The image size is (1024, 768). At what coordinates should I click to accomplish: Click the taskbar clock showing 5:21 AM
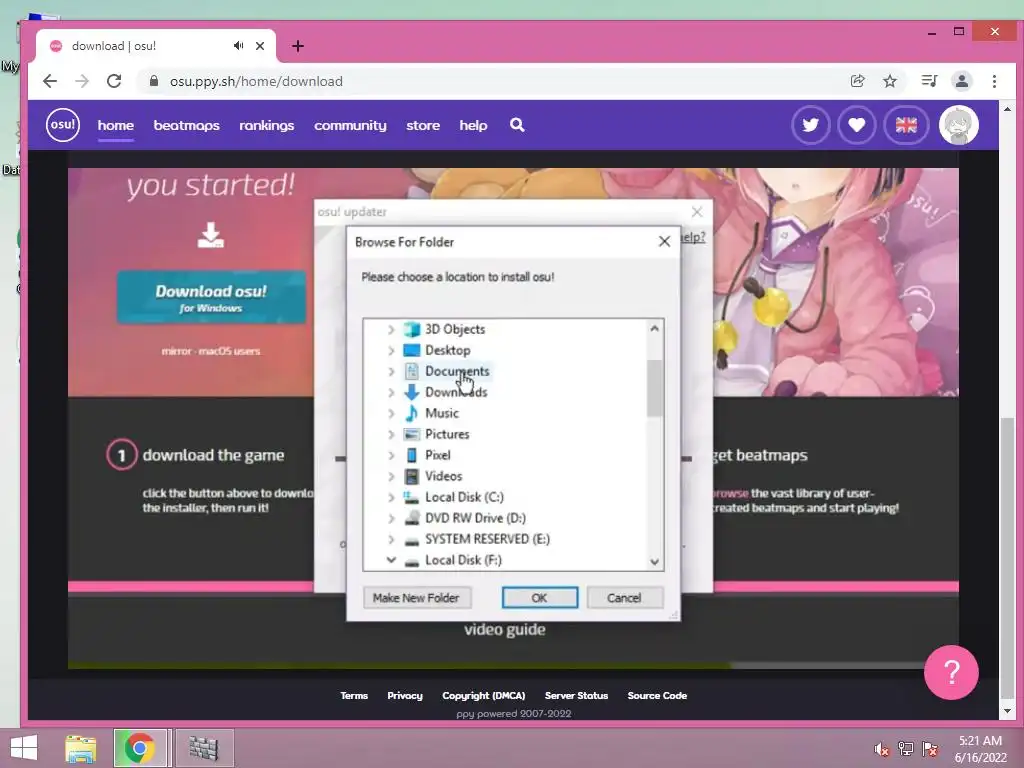pos(980,749)
